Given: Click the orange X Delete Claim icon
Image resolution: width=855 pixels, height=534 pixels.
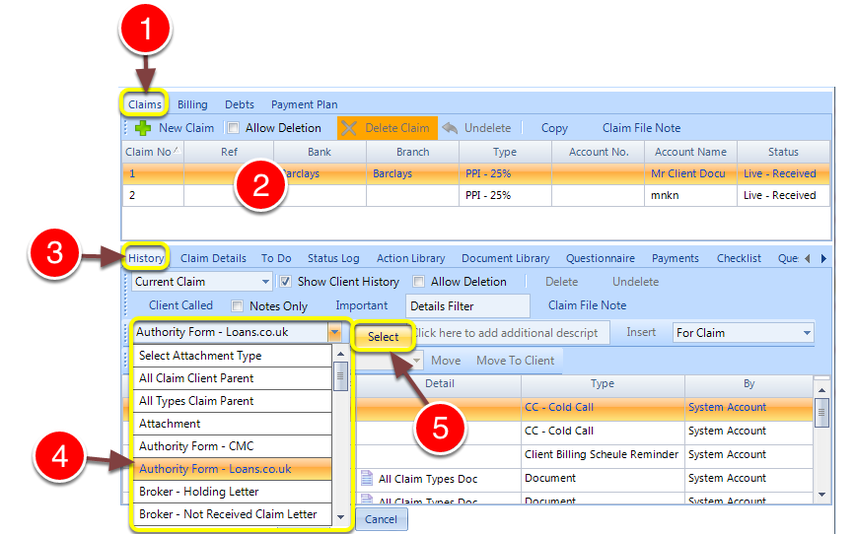Looking at the screenshot, I should point(349,128).
